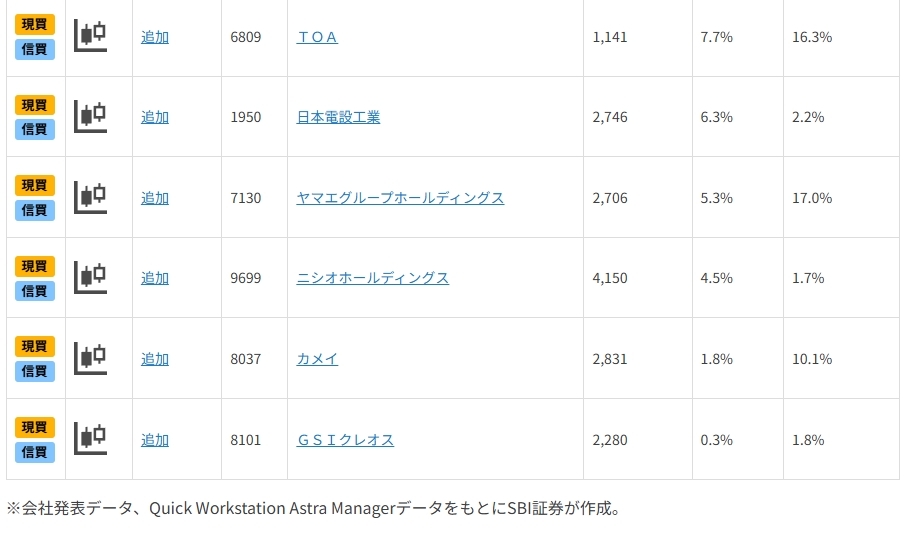Click 追加 link for ニシオホールディングス
The width and height of the screenshot is (910, 541).
[x=155, y=278]
